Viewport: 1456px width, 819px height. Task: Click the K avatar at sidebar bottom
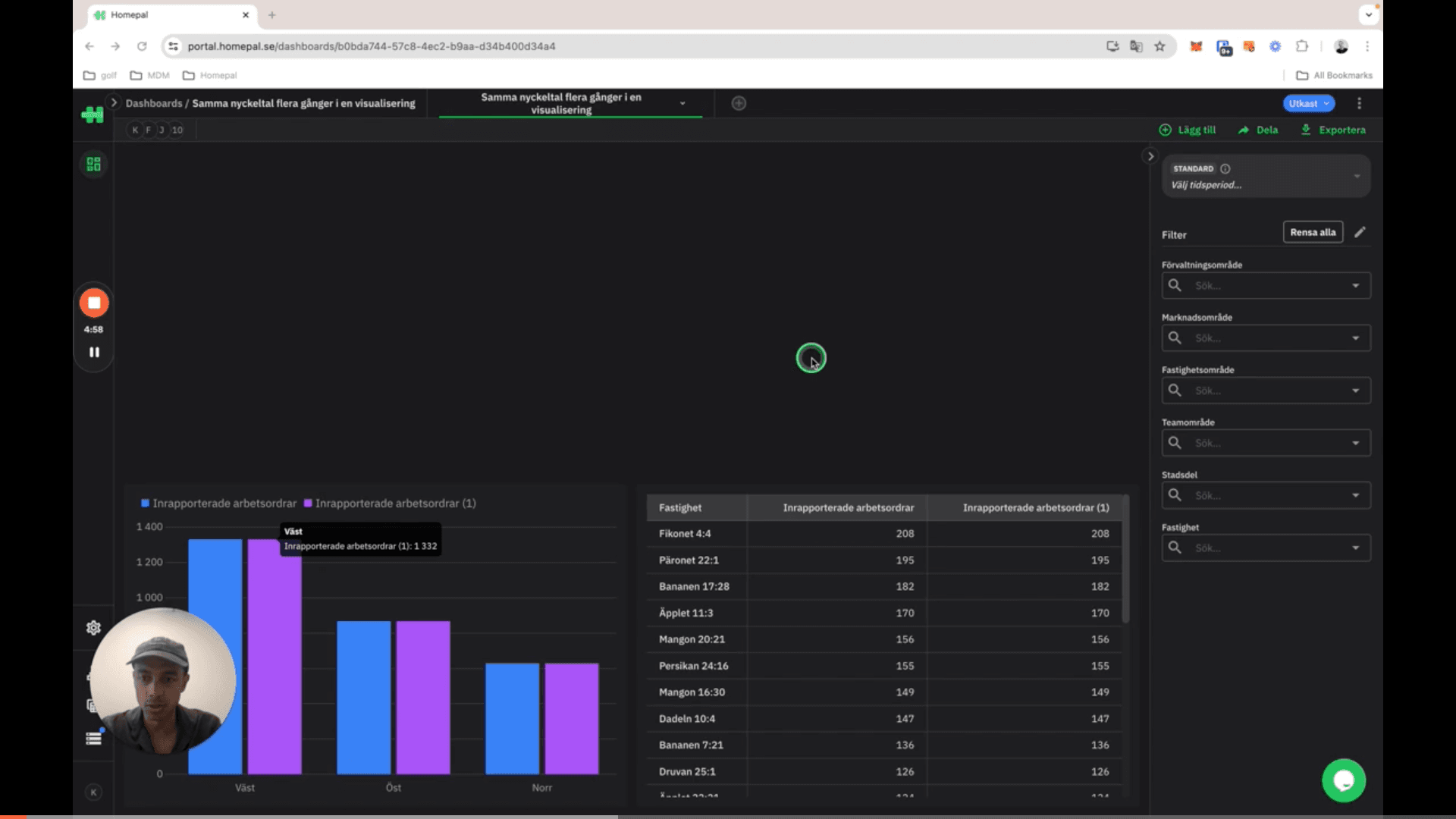click(93, 792)
